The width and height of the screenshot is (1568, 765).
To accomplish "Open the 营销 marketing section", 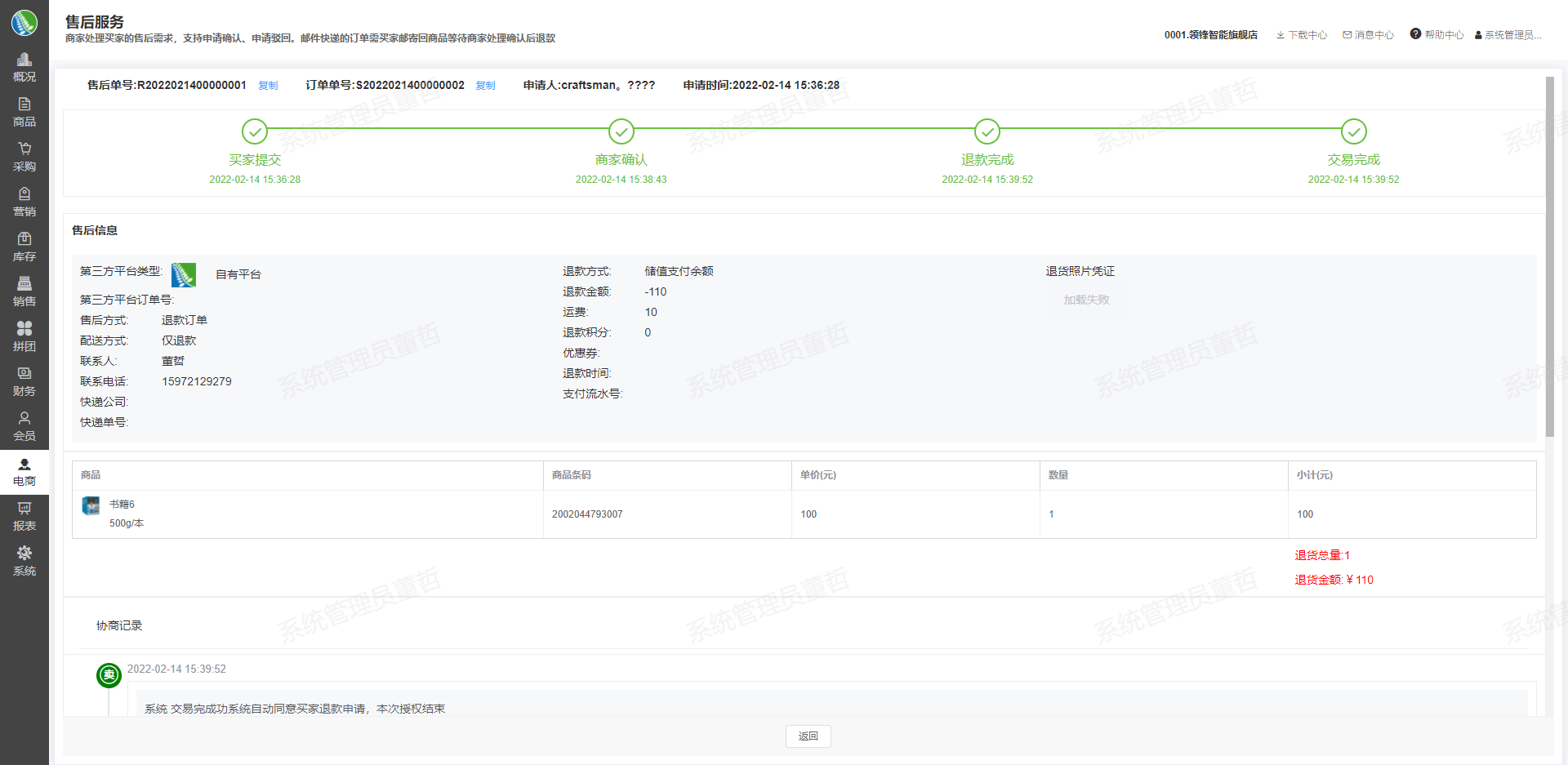I will point(24,202).
